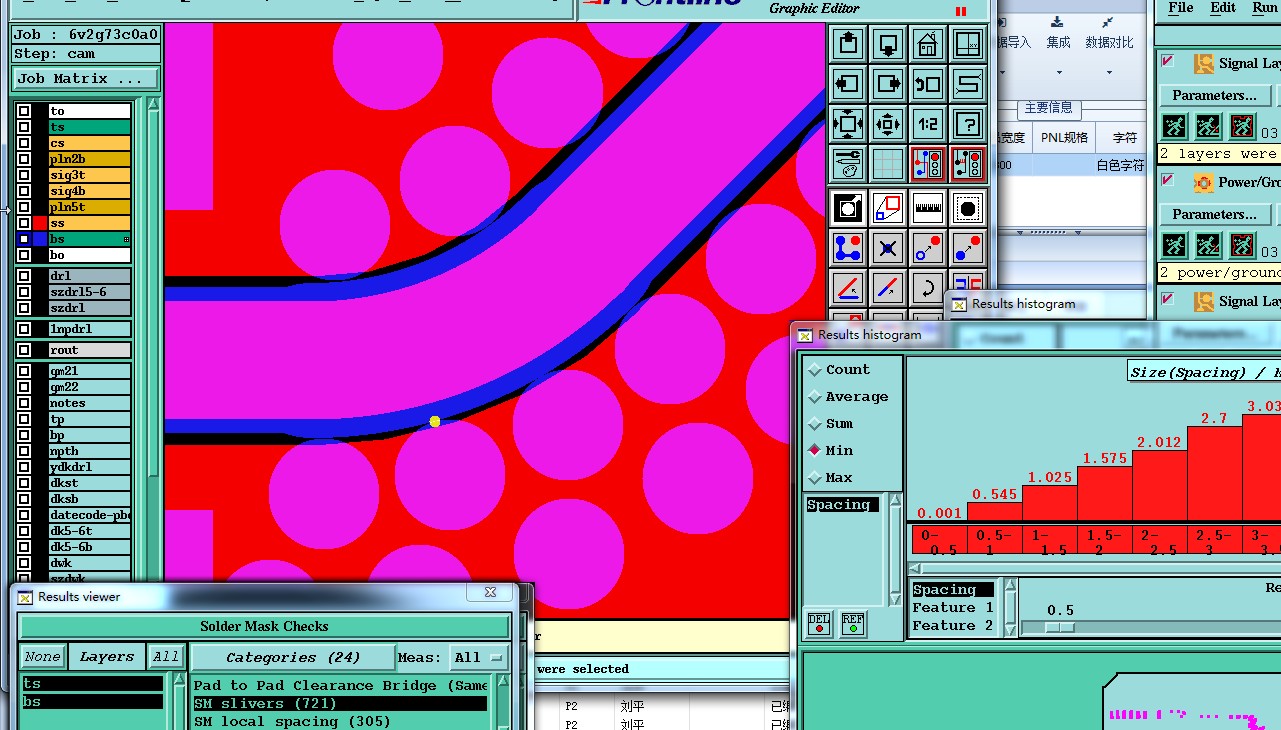Viewport: 1281px width, 730px height.
Task: Click the home view icon
Action: coord(928,44)
